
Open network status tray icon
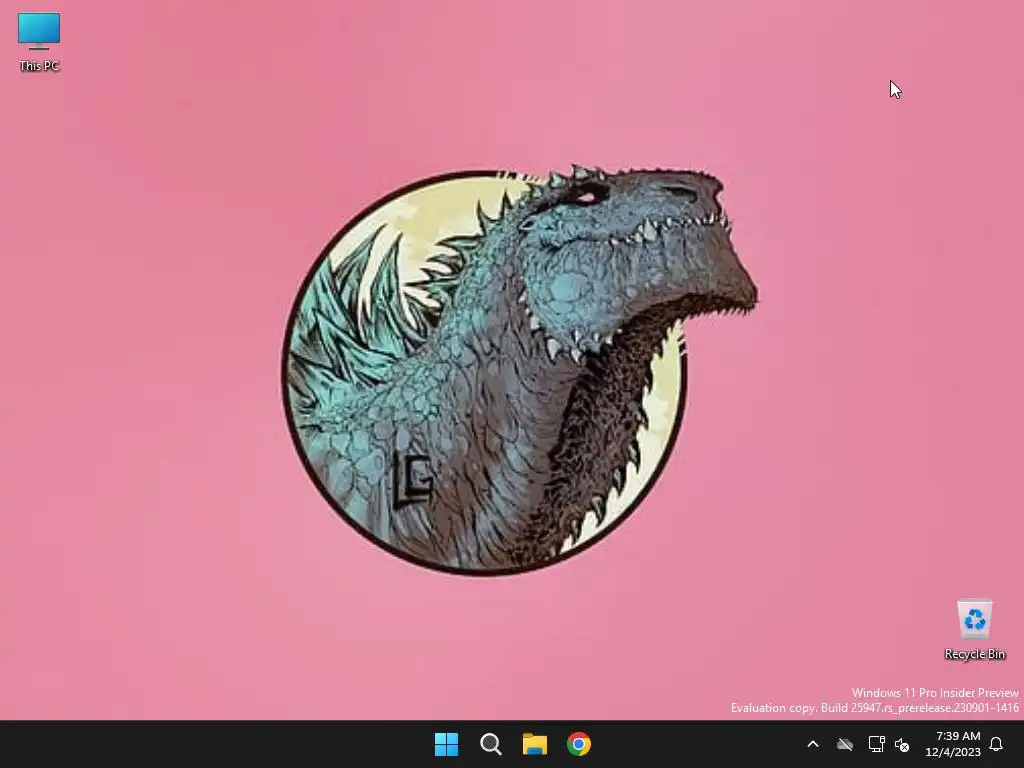click(x=876, y=744)
